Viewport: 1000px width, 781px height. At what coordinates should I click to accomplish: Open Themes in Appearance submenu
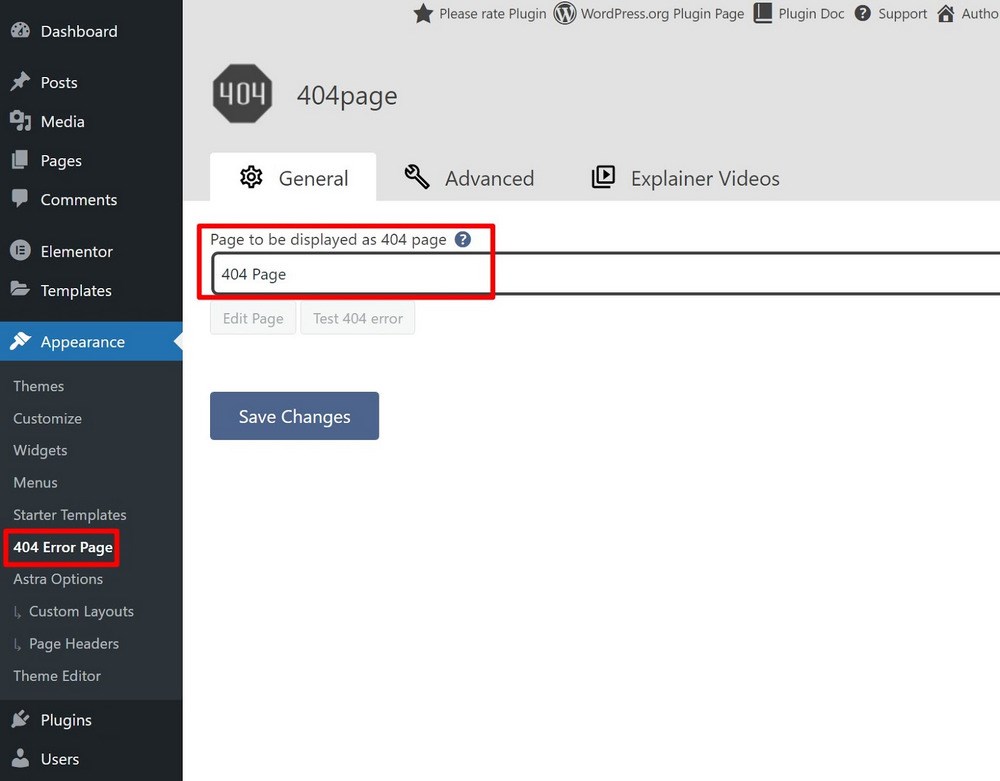pos(39,386)
